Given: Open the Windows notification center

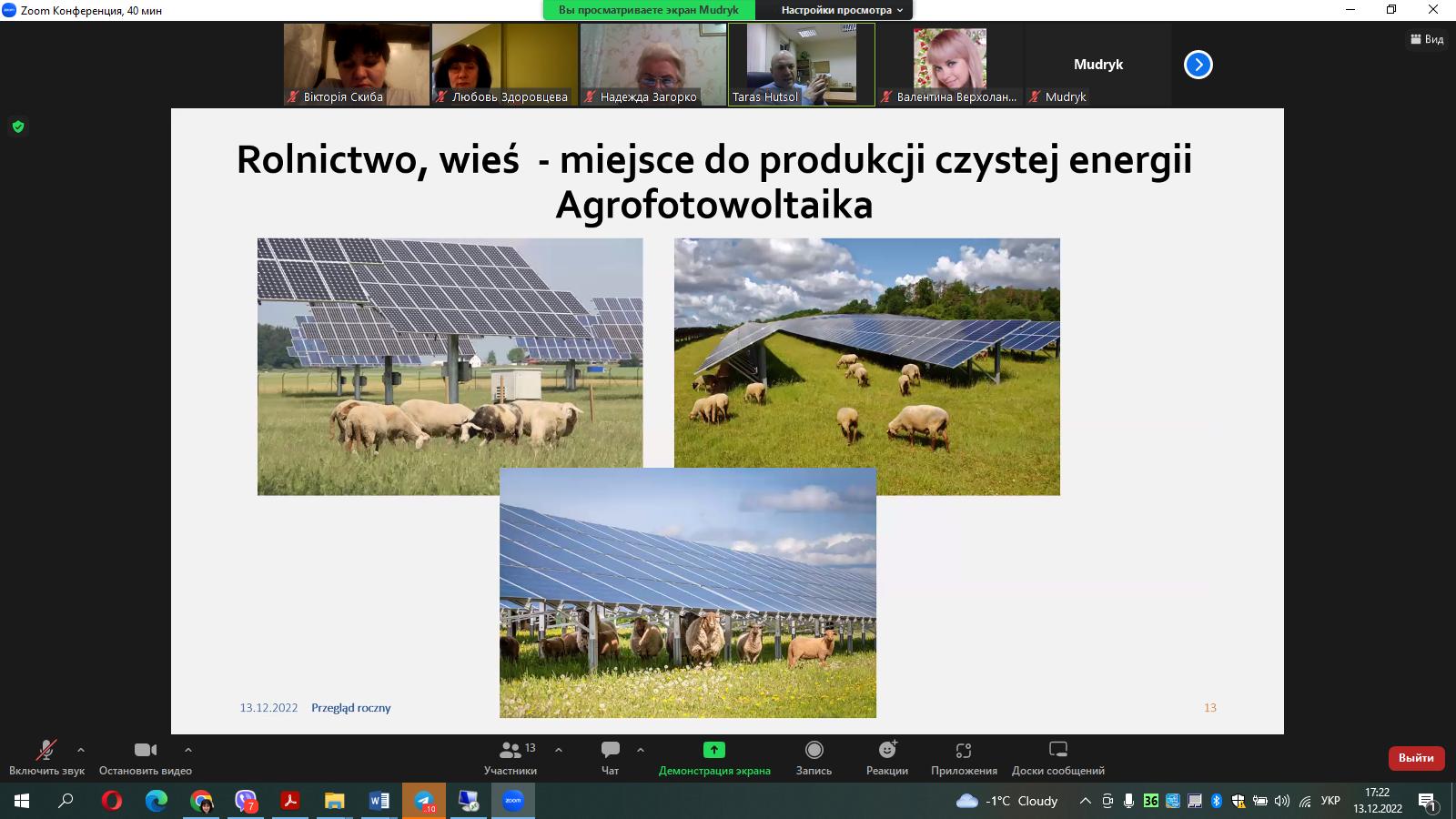Looking at the screenshot, I should pyautogui.click(x=1427, y=801).
